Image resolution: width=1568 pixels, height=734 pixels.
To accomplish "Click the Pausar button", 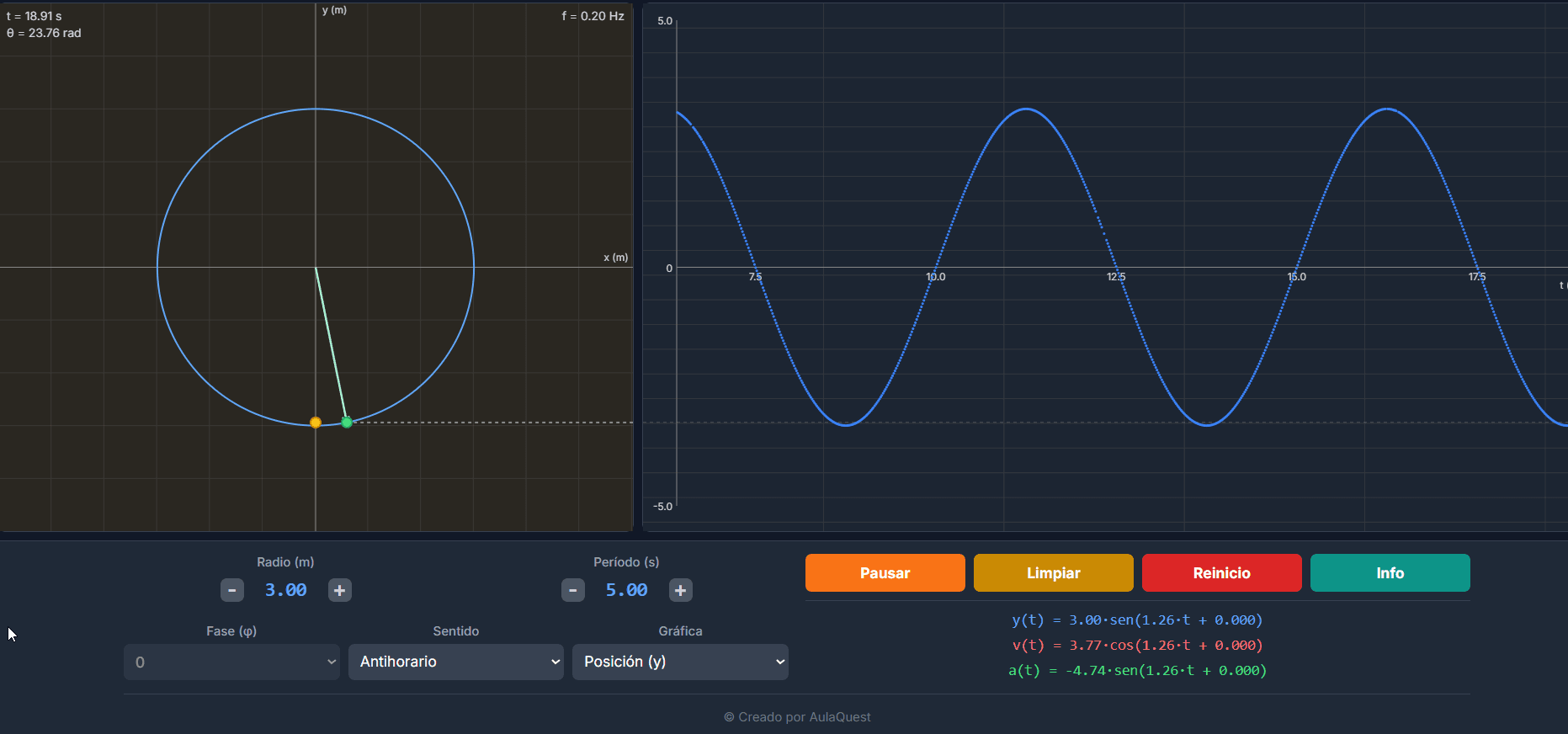I will (885, 572).
